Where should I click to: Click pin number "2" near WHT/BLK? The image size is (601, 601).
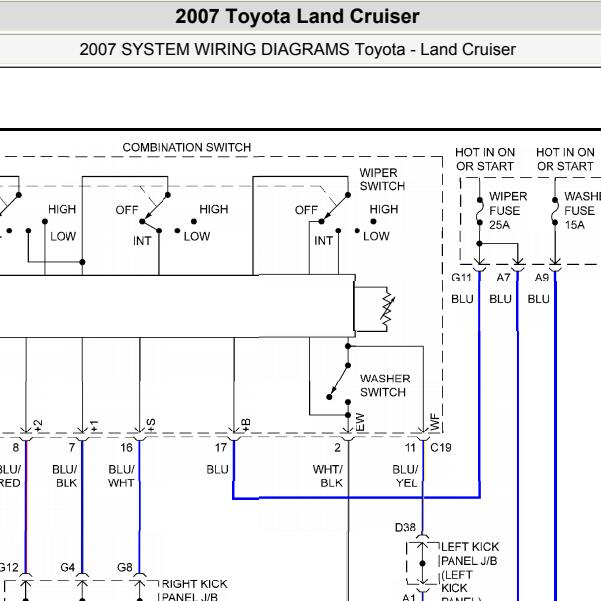[x=337, y=448]
